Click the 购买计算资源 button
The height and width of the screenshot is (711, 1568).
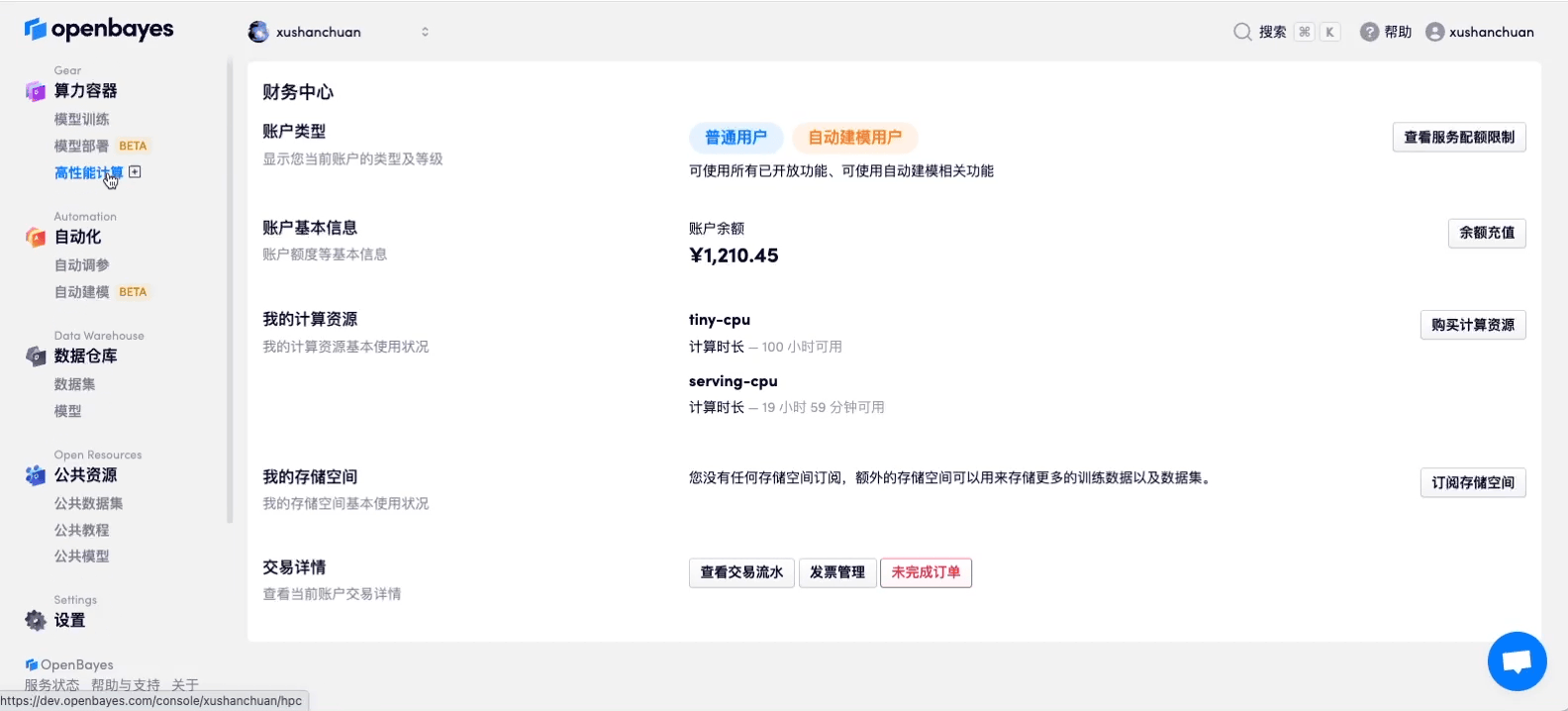point(1472,325)
